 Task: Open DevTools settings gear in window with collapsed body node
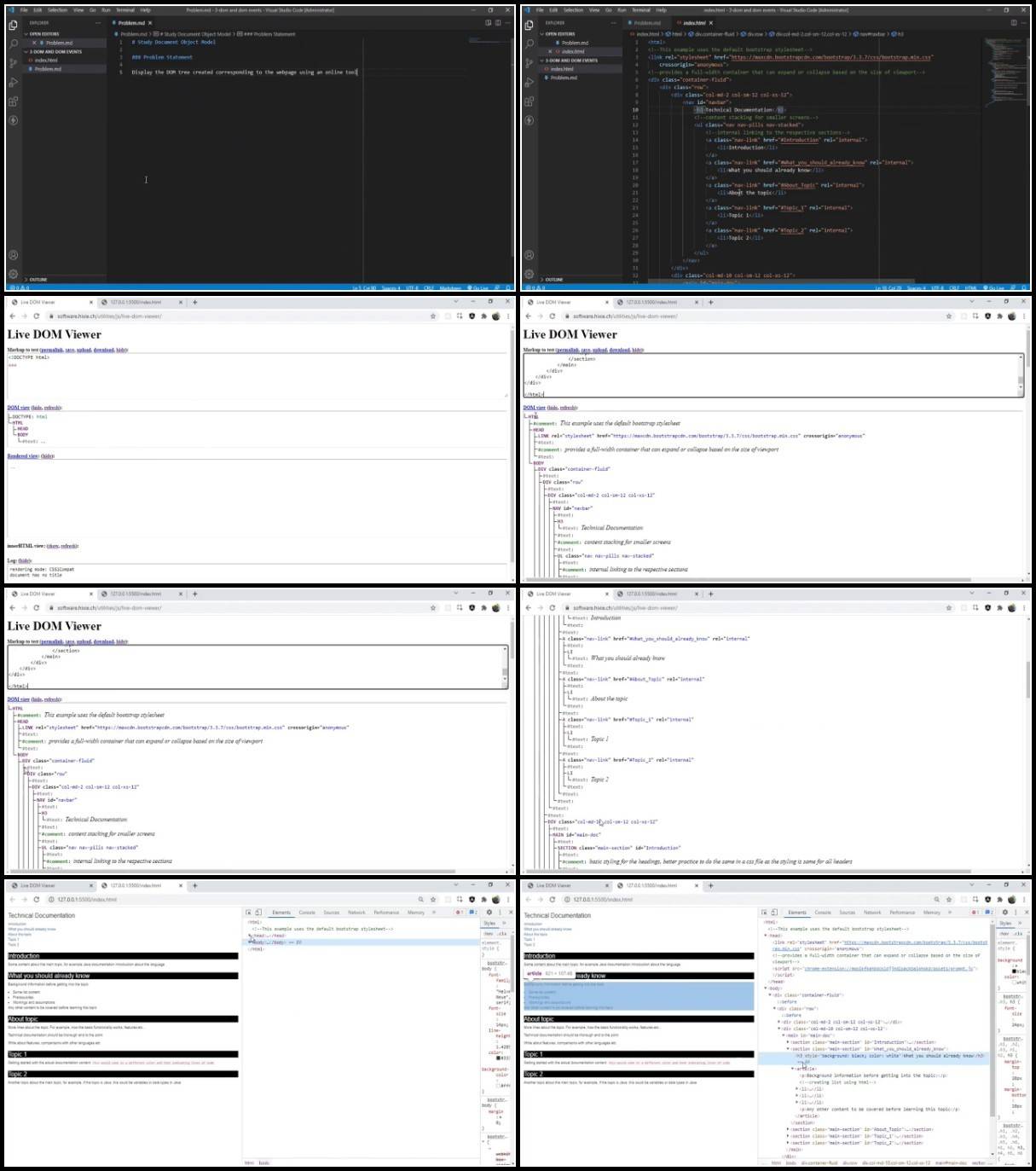(x=489, y=912)
